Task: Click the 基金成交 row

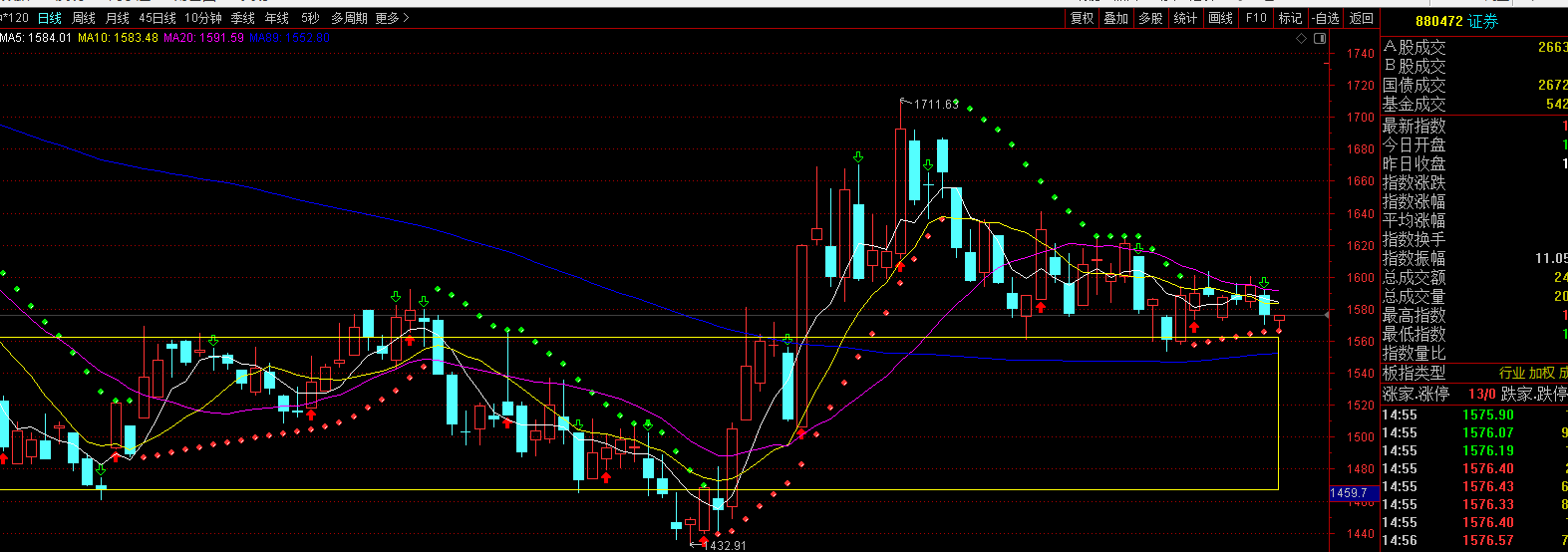Action: click(1474, 104)
